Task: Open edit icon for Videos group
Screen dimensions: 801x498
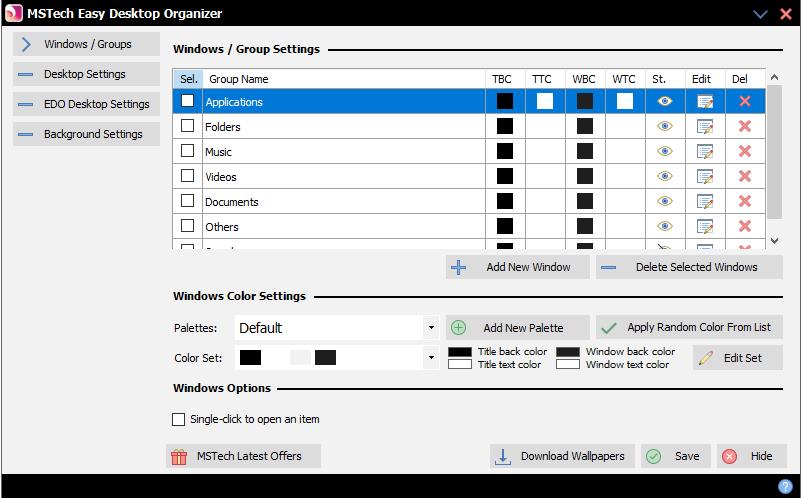Action: pyautogui.click(x=705, y=176)
